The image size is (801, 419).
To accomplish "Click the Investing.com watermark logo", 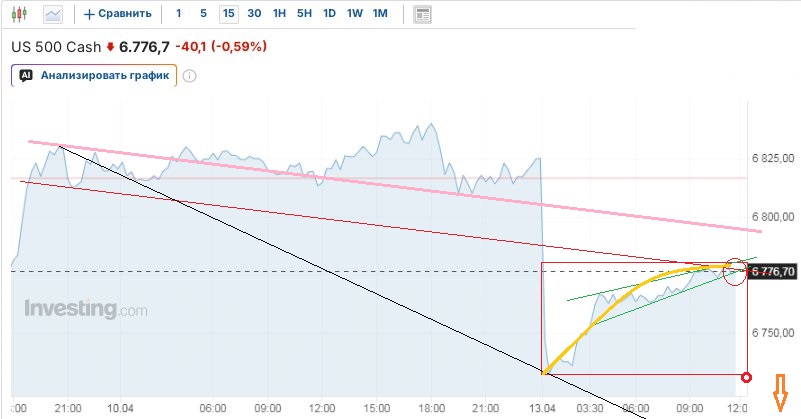I will click(86, 309).
